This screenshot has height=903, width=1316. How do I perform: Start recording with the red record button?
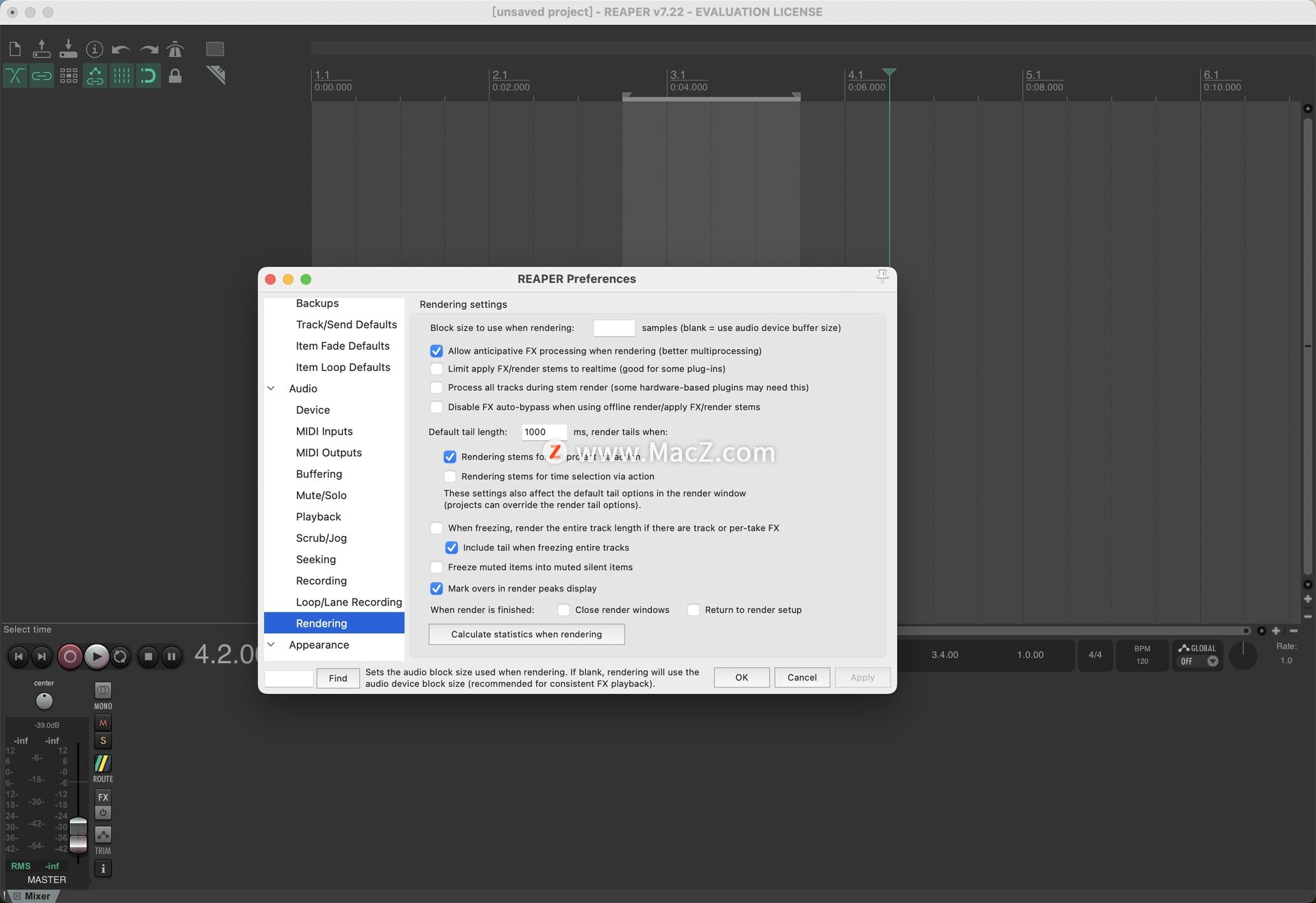(69, 656)
